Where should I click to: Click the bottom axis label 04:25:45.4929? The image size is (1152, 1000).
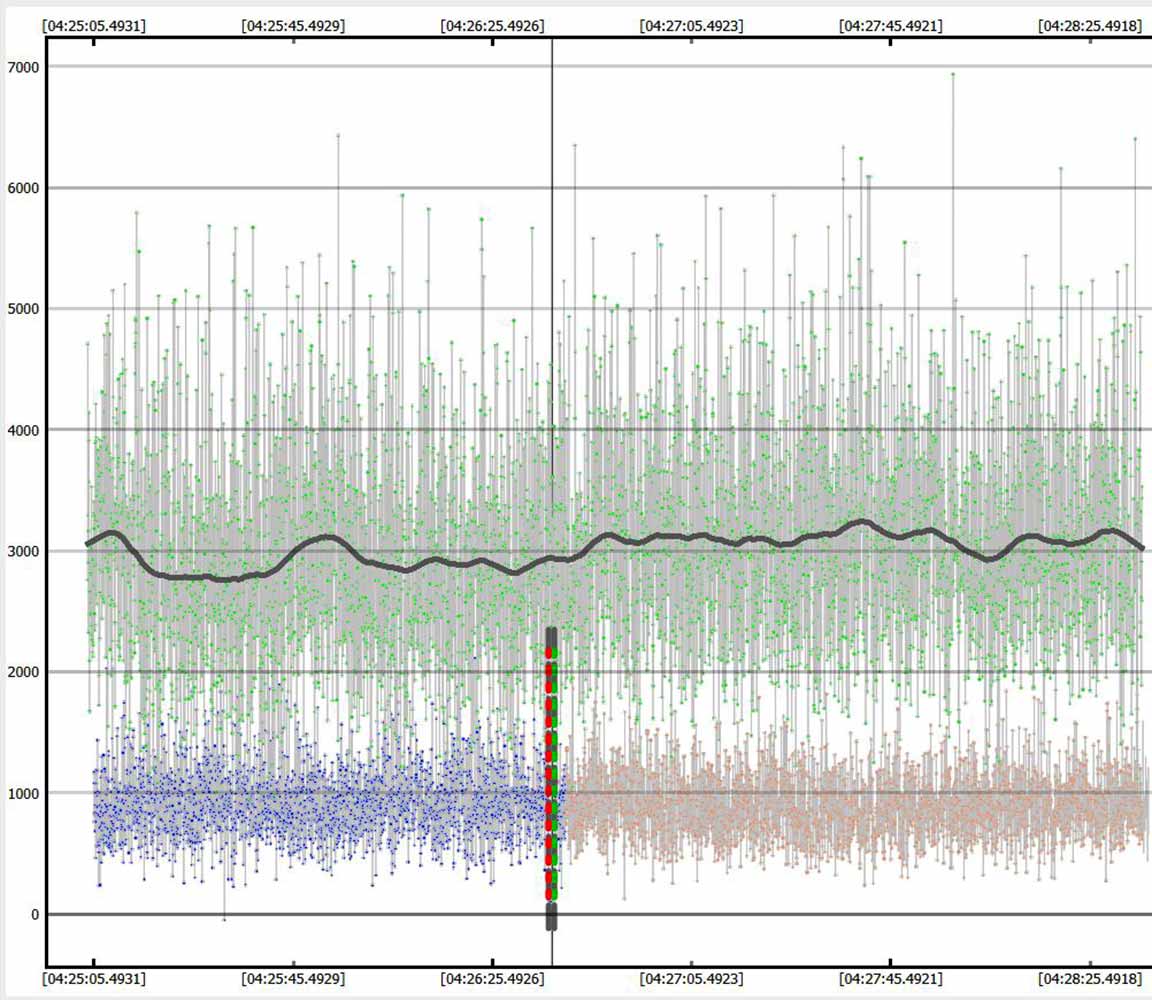point(293,979)
